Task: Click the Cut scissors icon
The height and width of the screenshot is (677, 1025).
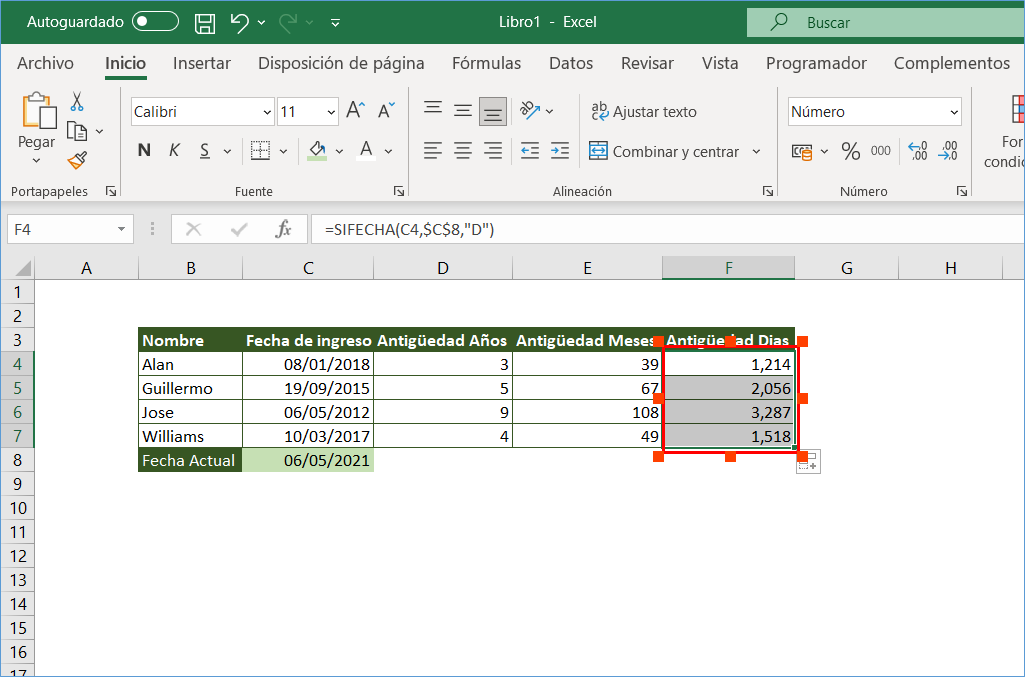Action: point(77,102)
